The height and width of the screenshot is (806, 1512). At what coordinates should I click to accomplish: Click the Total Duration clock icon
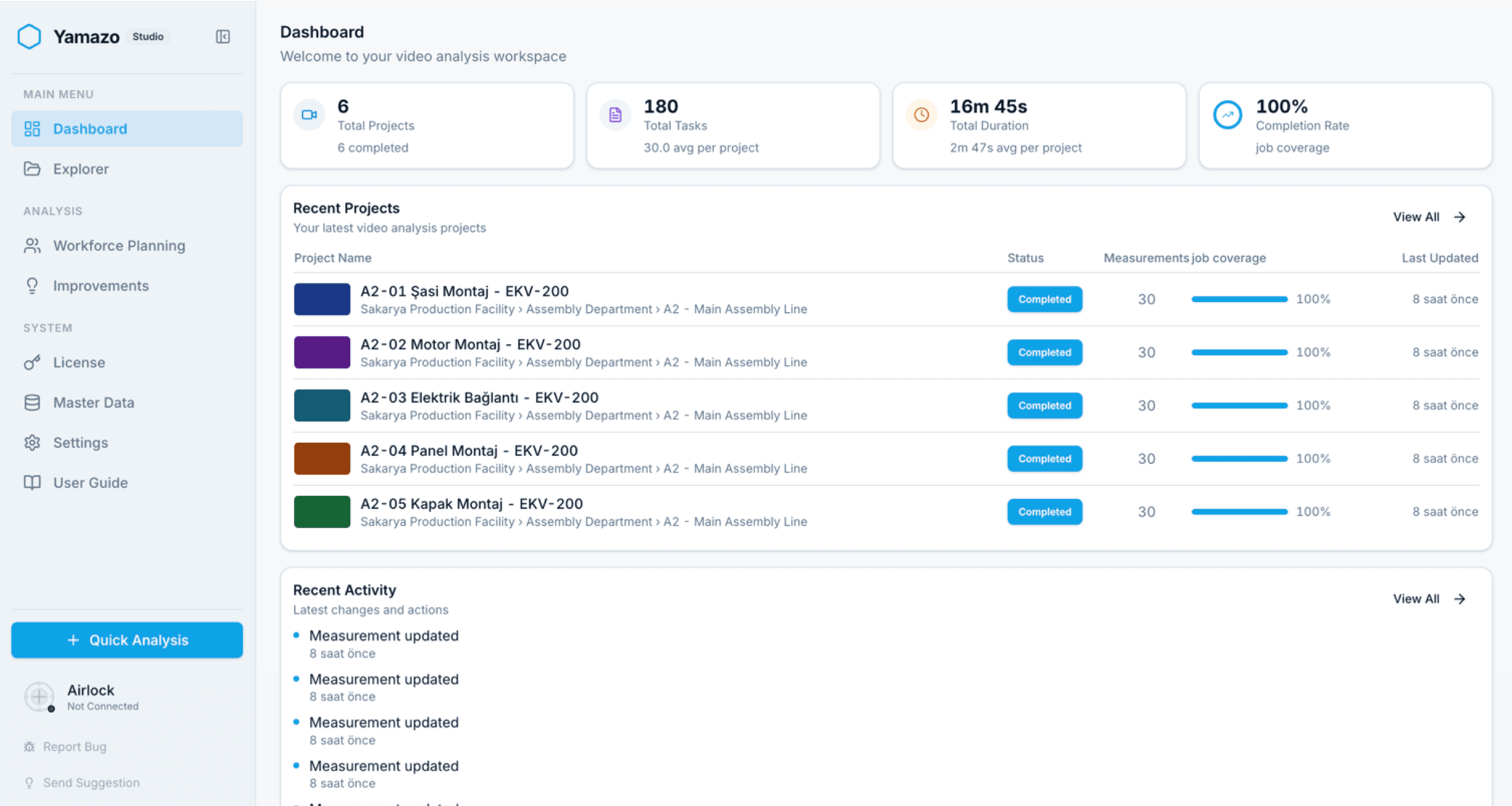tap(922, 115)
